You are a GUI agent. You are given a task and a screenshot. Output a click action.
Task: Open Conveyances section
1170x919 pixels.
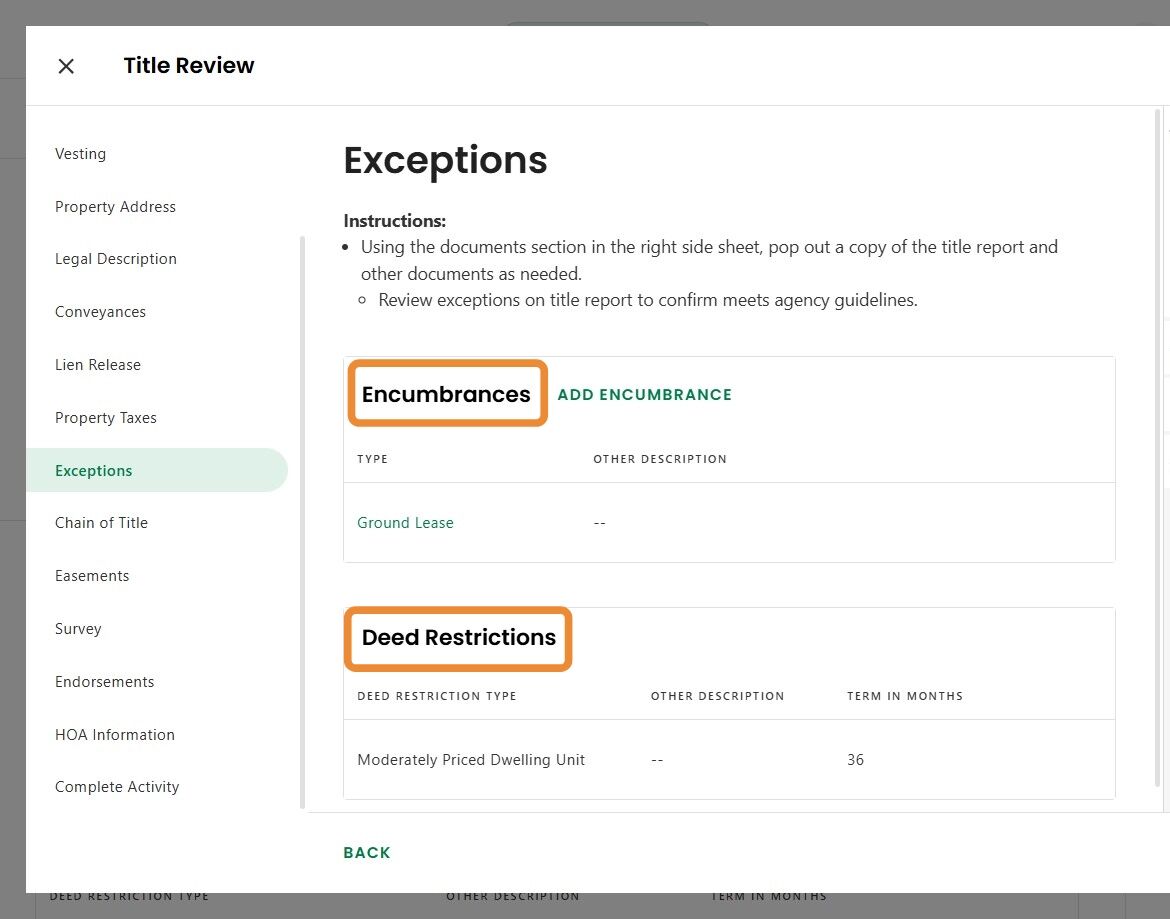(100, 312)
